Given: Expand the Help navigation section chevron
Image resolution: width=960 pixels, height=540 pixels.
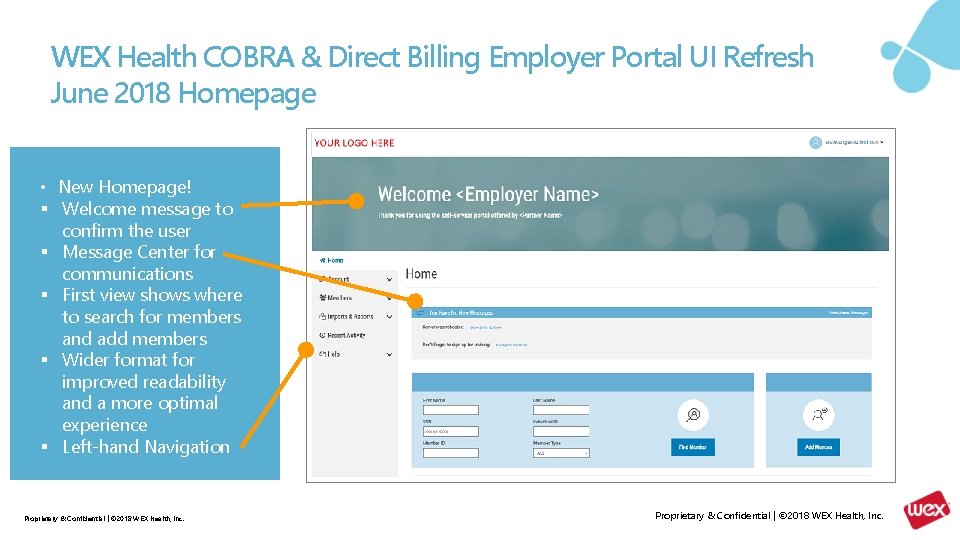Looking at the screenshot, I should point(389,354).
